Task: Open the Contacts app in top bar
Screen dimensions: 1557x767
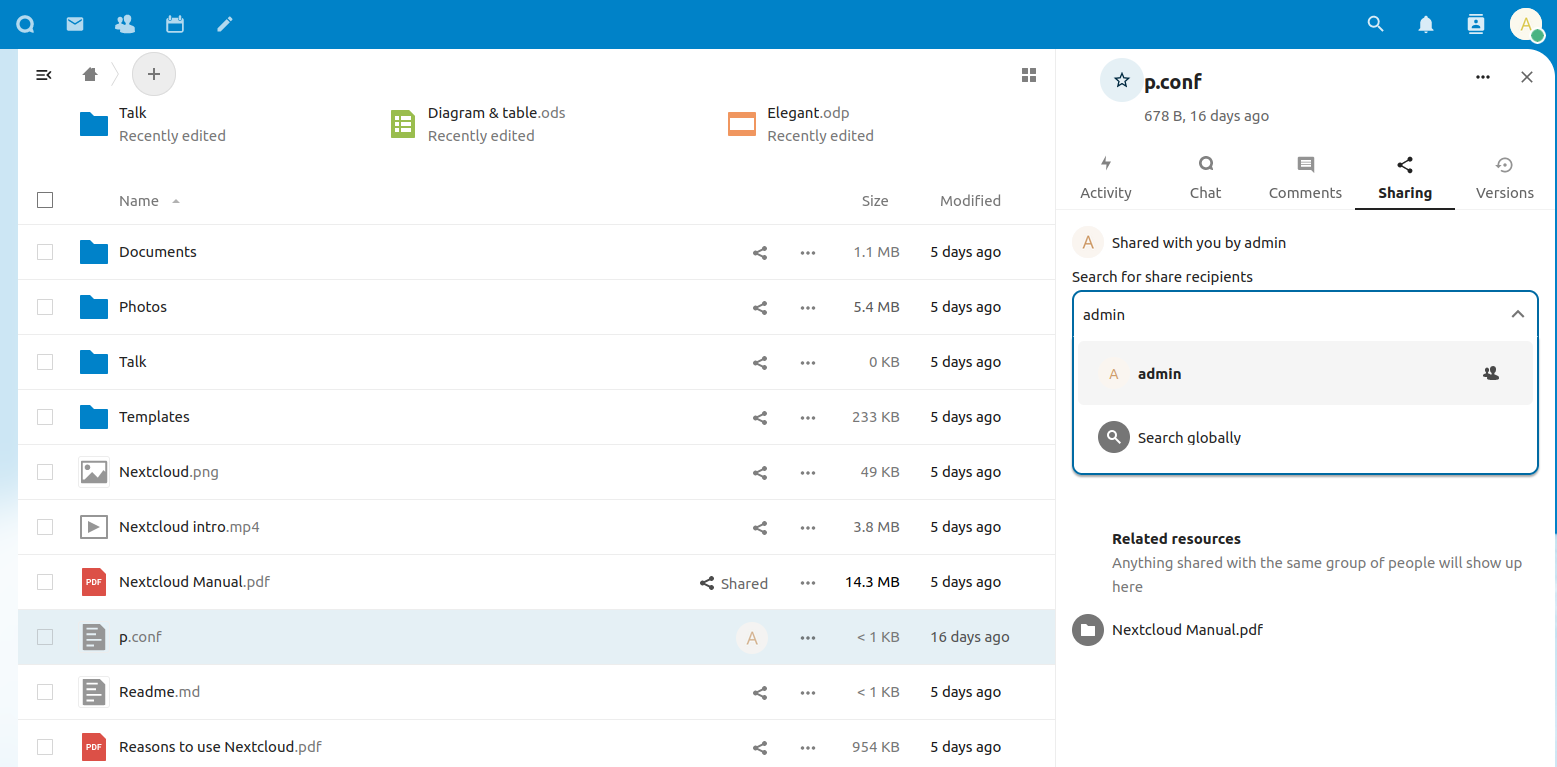Action: (125, 24)
